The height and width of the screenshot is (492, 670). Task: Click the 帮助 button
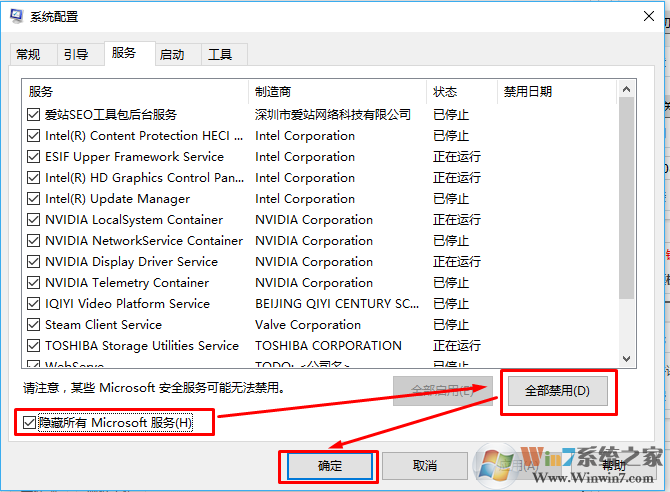pos(614,465)
